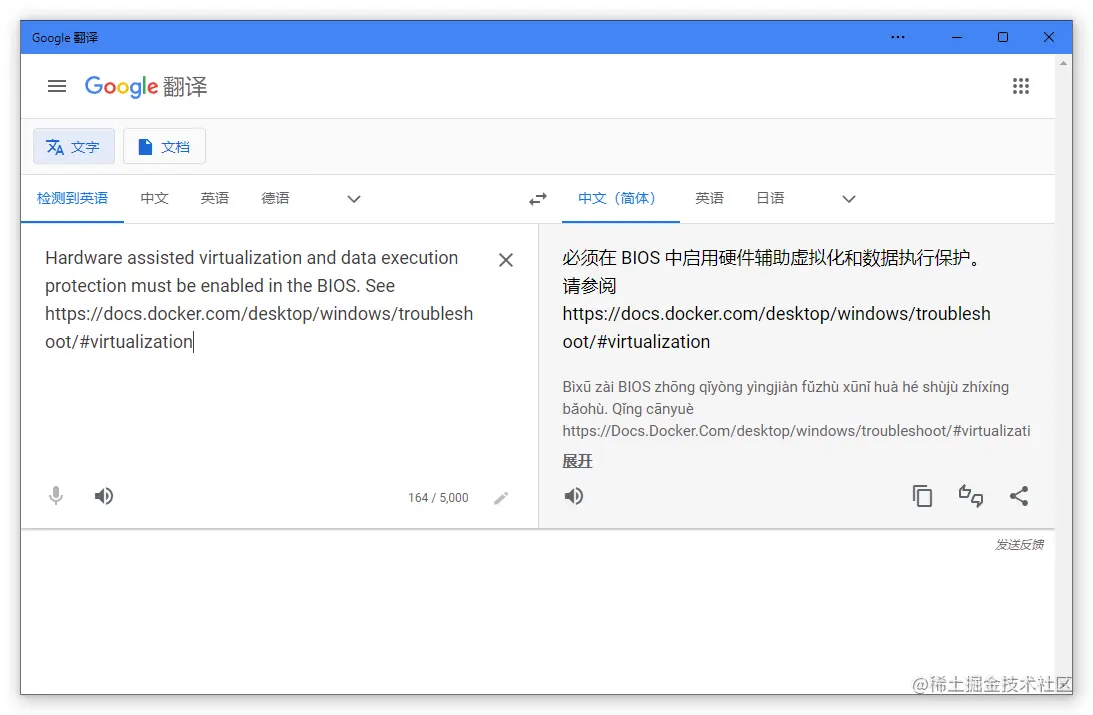Copy the translation to clipboard
Image resolution: width=1093 pixels, height=715 pixels.
(x=922, y=496)
